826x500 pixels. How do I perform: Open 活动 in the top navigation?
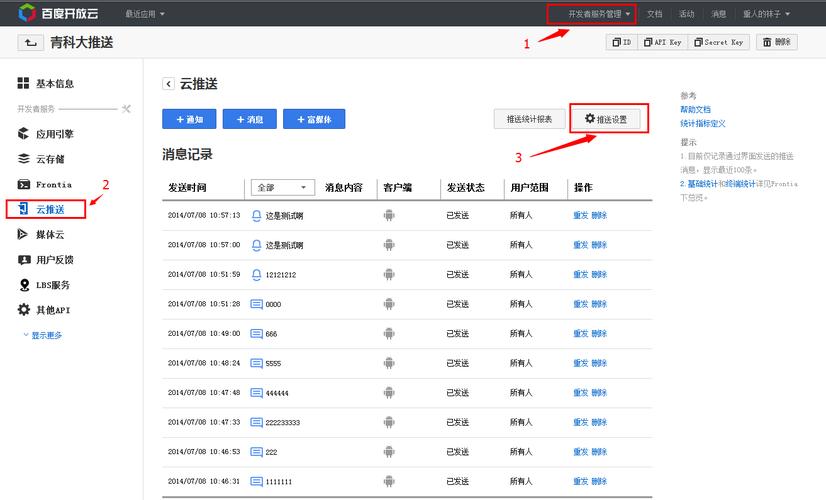click(686, 14)
